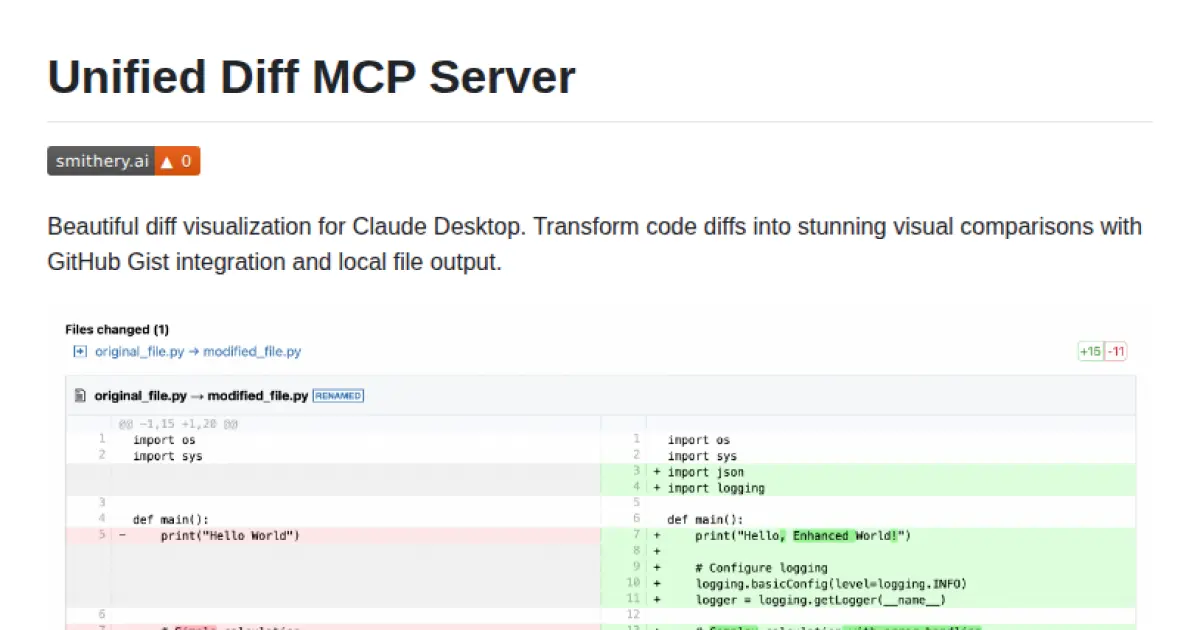
Task: Toggle line number 7 on the added line
Action: tap(635, 535)
